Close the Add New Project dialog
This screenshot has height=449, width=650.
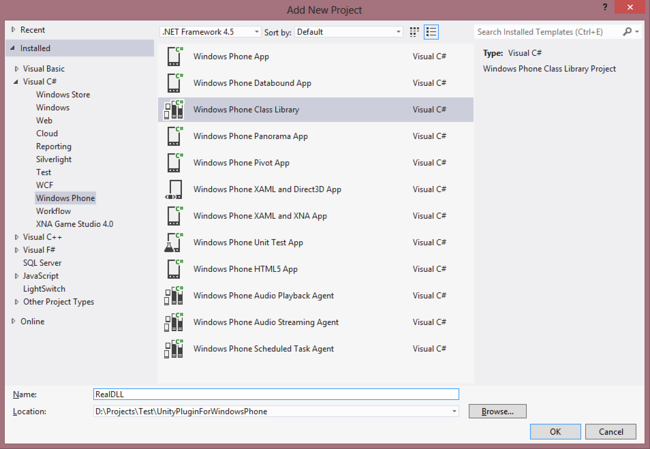click(x=630, y=7)
